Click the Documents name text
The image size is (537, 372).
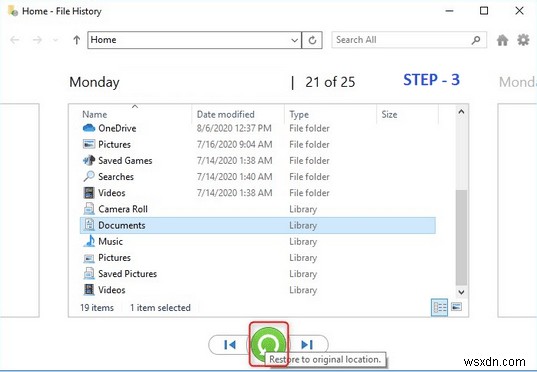pyautogui.click(x=122, y=225)
